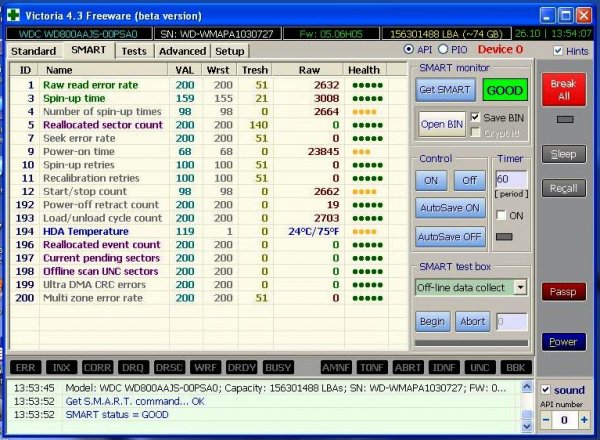Image resolution: width=600 pixels, height=440 pixels.
Task: Click the ABRT error indicator
Action: (408, 368)
